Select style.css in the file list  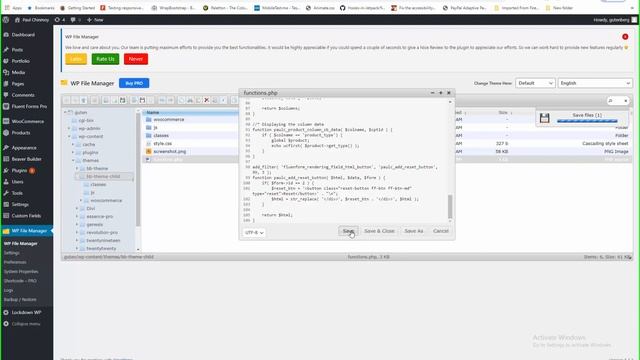162,143
